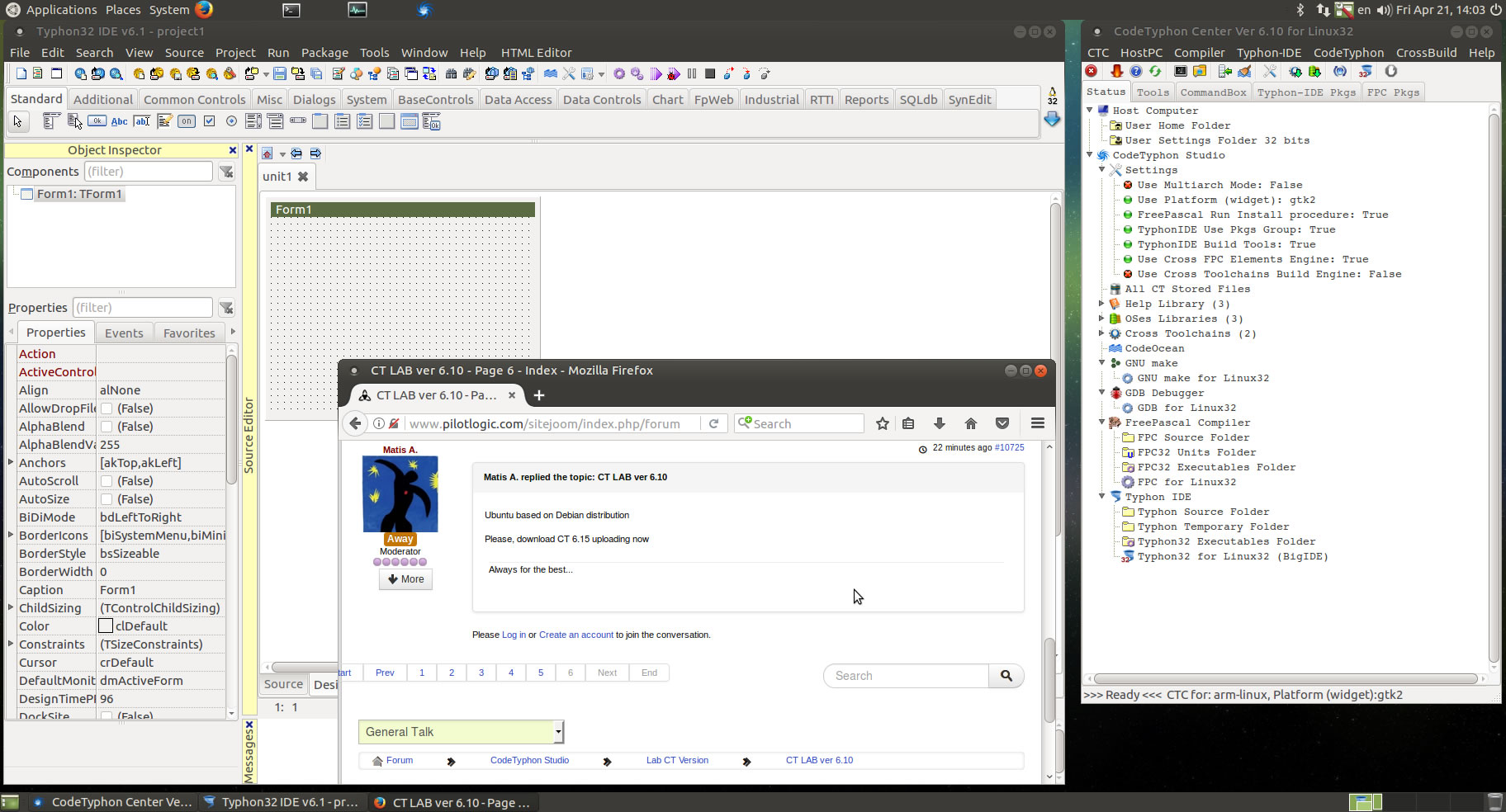Expand the Help Library (3) node
Screen dimensions: 1506x812
(1102, 303)
